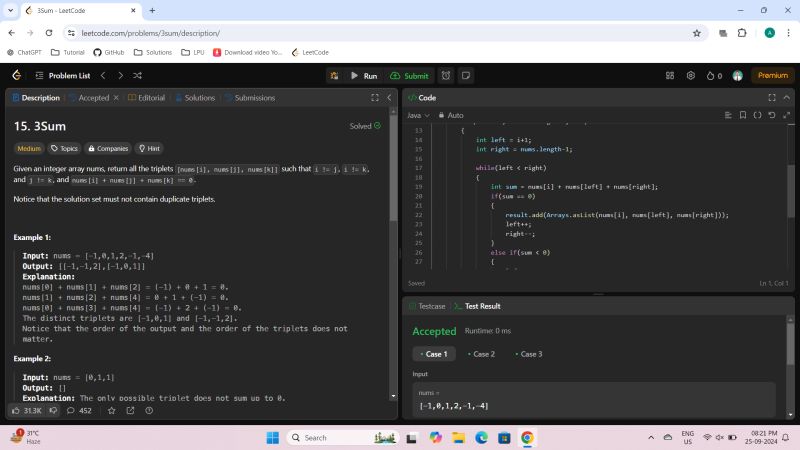Click the streak fire icon
Image resolution: width=800 pixels, height=450 pixels.
pos(710,75)
